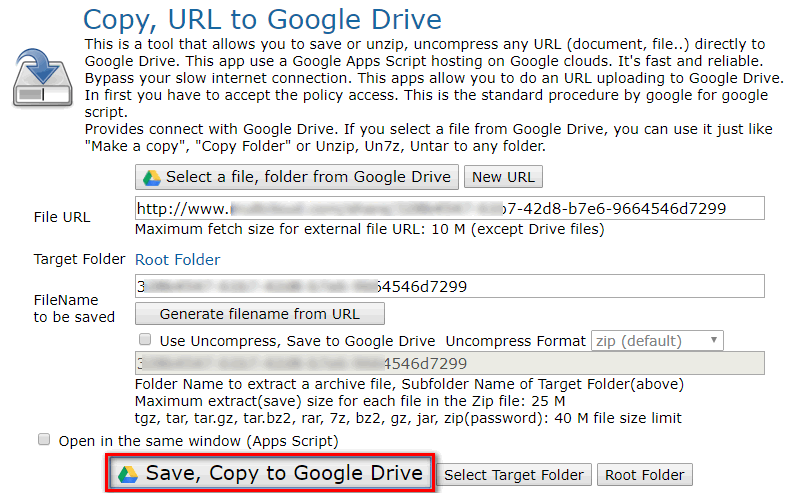Enable the Use Uncompress checkbox
Image resolution: width=799 pixels, height=493 pixels.
click(x=146, y=340)
